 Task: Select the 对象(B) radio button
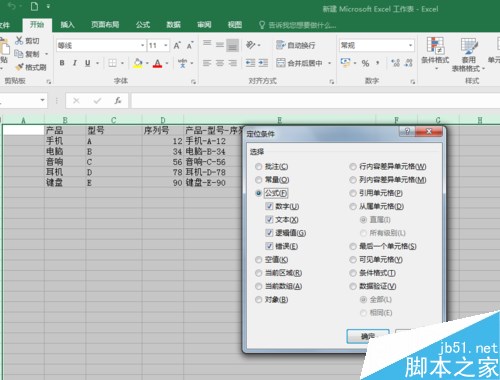pos(258,299)
